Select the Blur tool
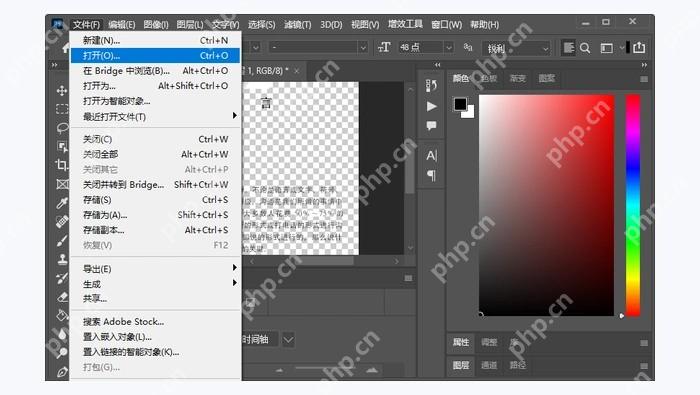This screenshot has width=700, height=395. [62, 334]
